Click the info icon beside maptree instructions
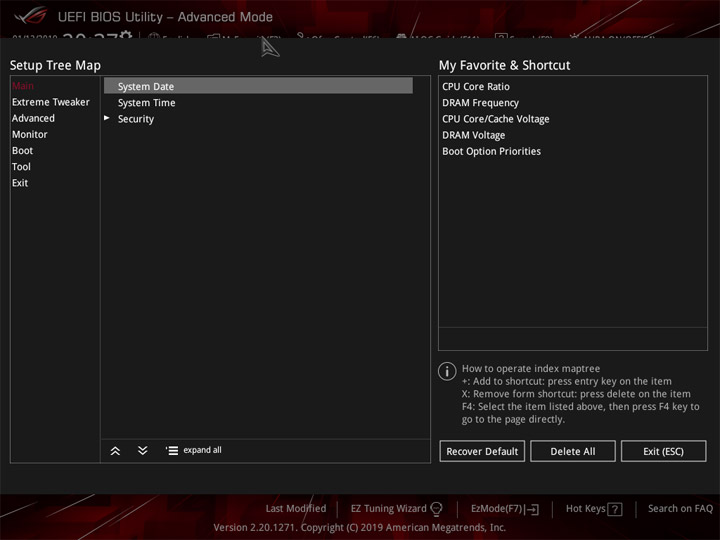The image size is (720, 540). (x=447, y=371)
